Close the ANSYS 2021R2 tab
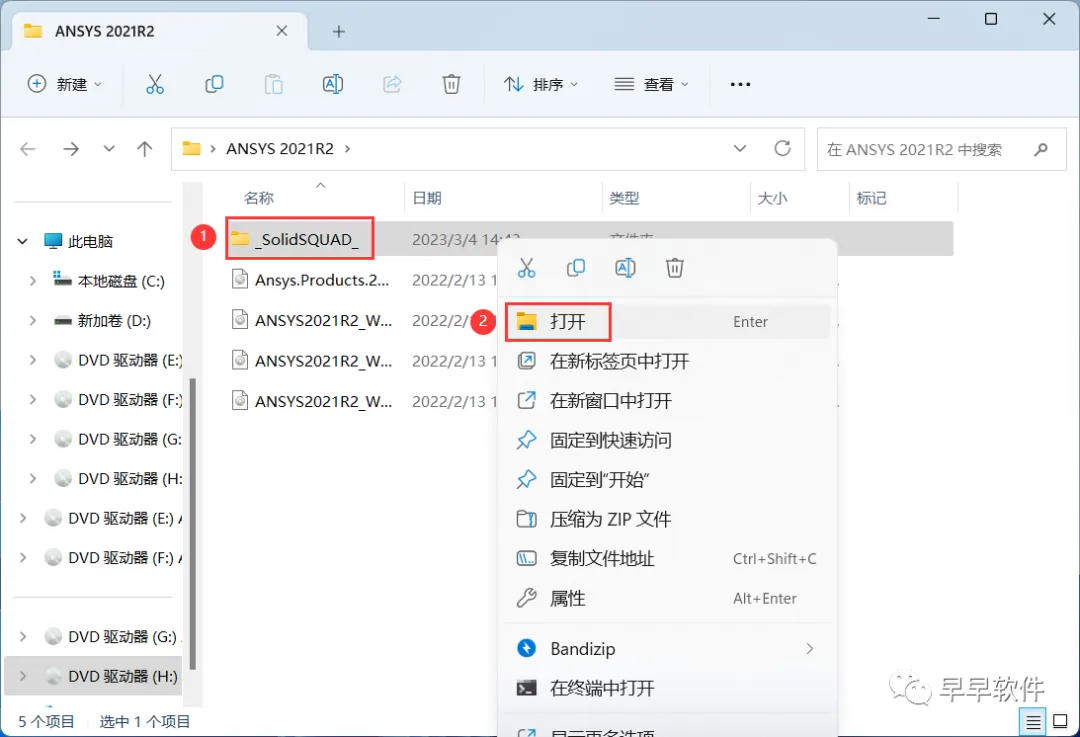Image resolution: width=1080 pixels, height=737 pixels. [282, 31]
